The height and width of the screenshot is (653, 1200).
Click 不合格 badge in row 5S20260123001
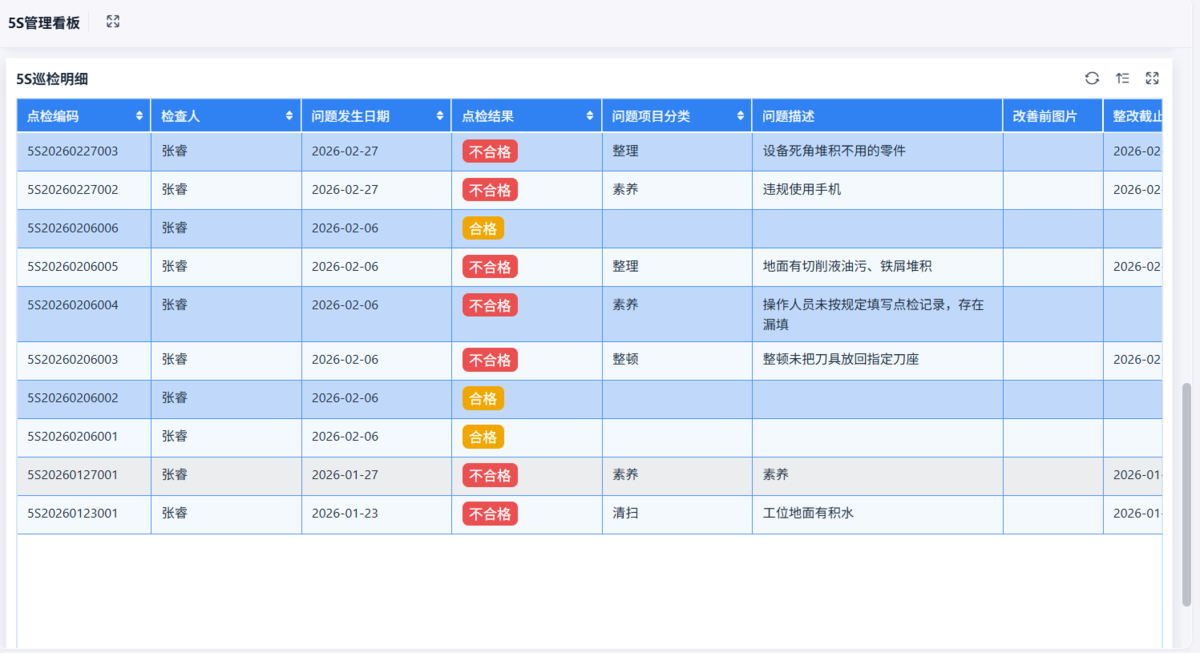pos(489,514)
